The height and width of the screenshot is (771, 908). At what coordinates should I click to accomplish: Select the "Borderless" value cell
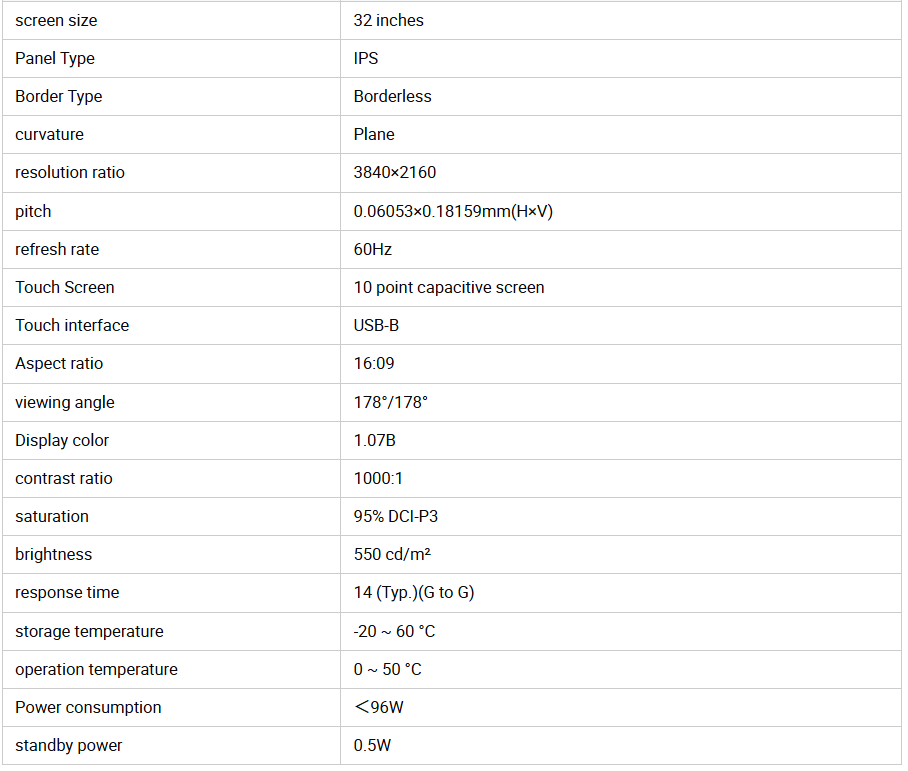pyautogui.click(x=392, y=96)
